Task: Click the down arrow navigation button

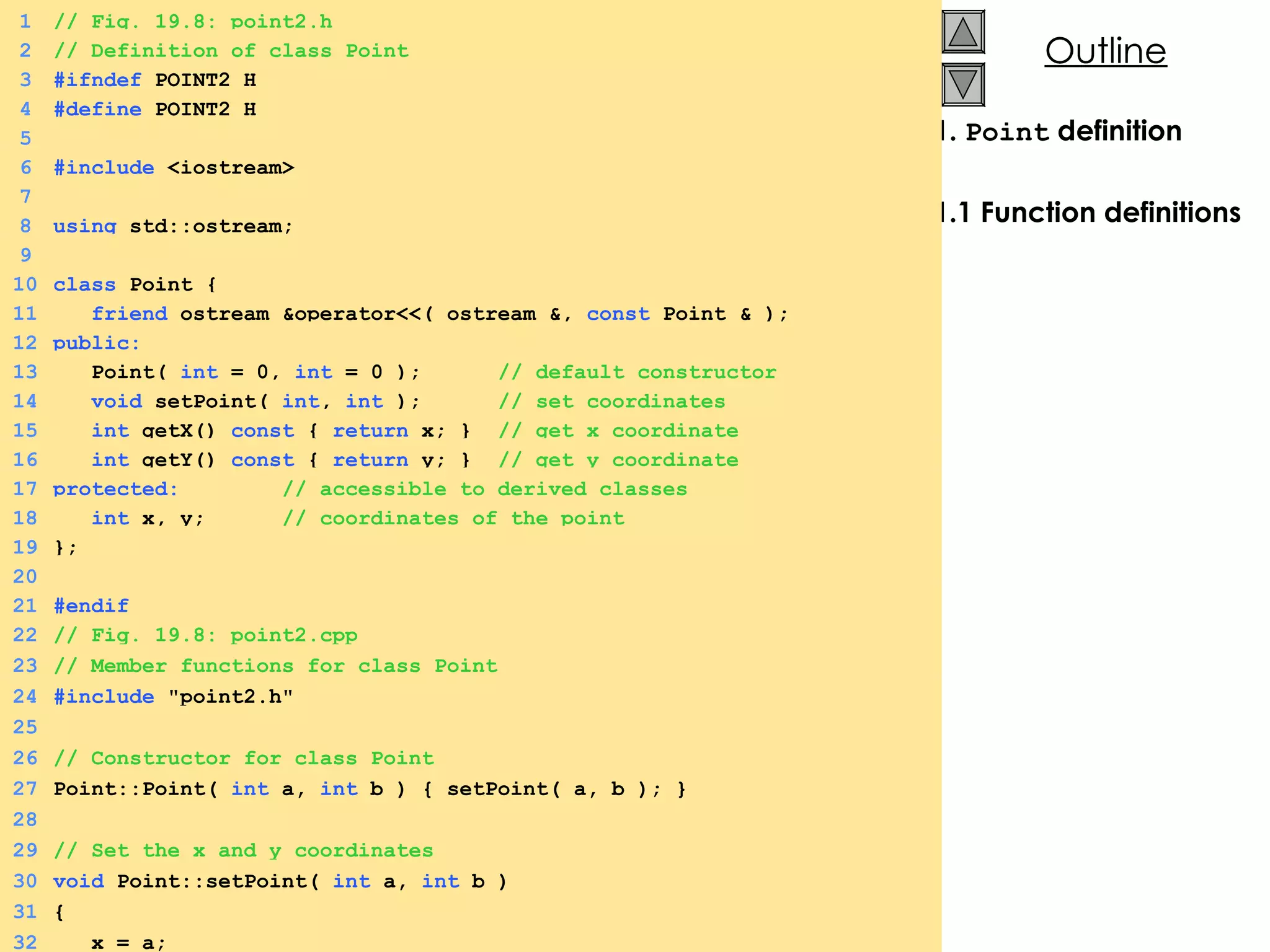Action: [x=963, y=84]
